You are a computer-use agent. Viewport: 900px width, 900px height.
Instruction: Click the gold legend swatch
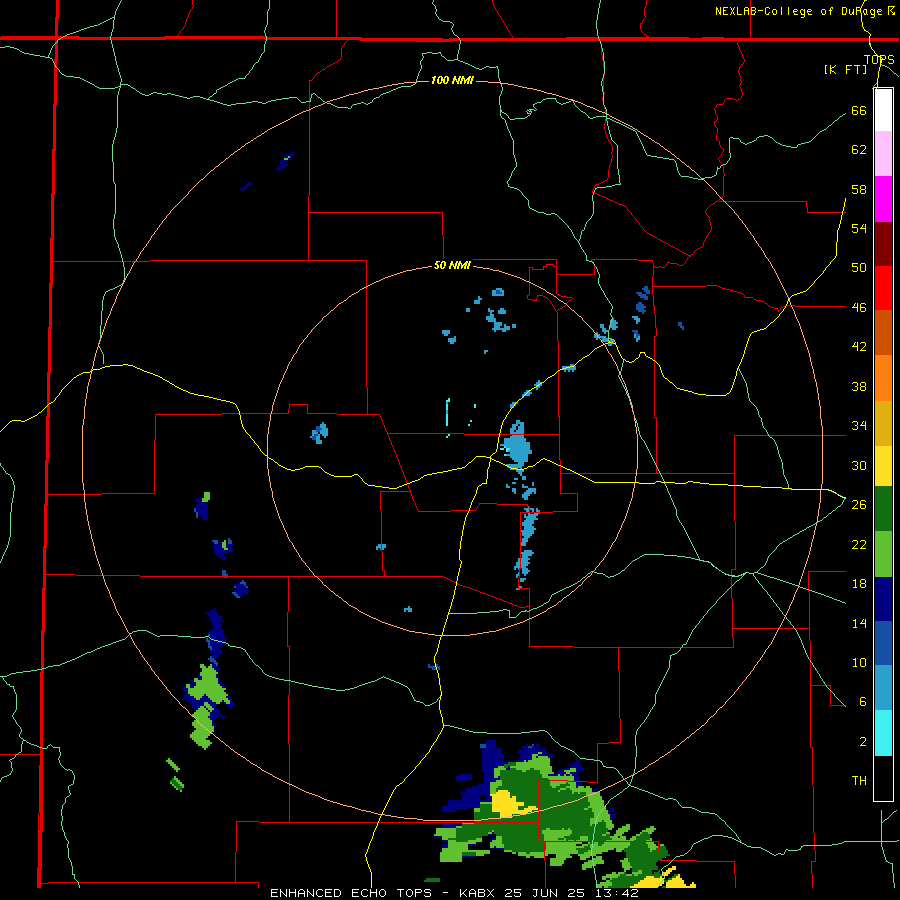(883, 423)
